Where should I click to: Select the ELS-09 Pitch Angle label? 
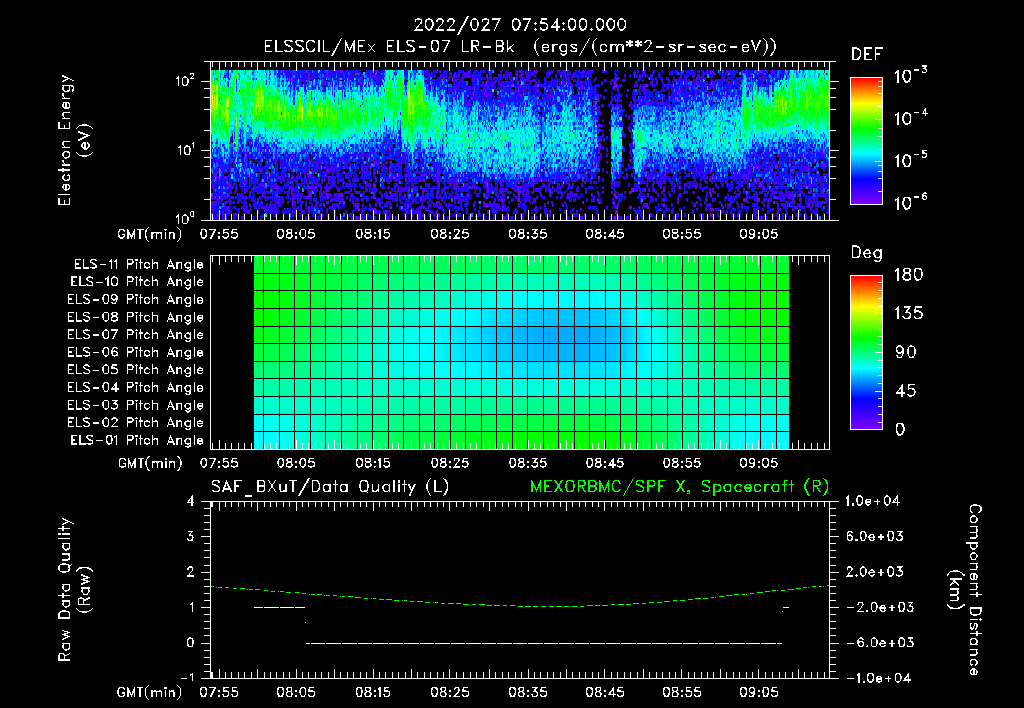point(135,300)
